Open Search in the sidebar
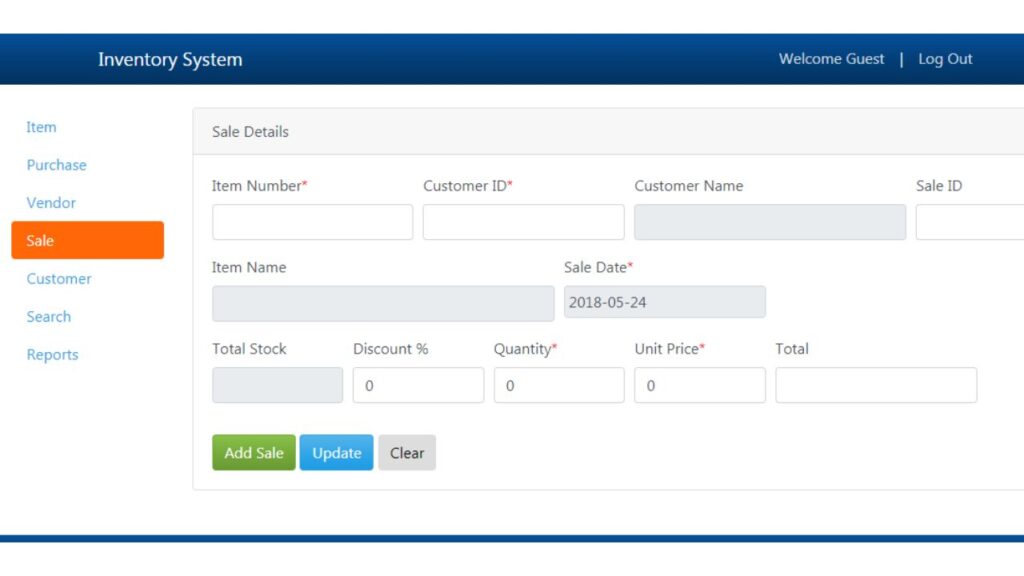Viewport: 1024px width, 576px height. coord(48,316)
